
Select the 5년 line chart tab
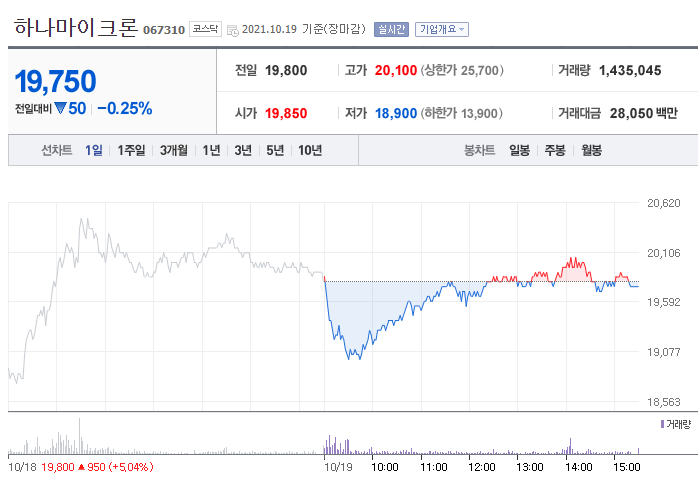(x=275, y=150)
